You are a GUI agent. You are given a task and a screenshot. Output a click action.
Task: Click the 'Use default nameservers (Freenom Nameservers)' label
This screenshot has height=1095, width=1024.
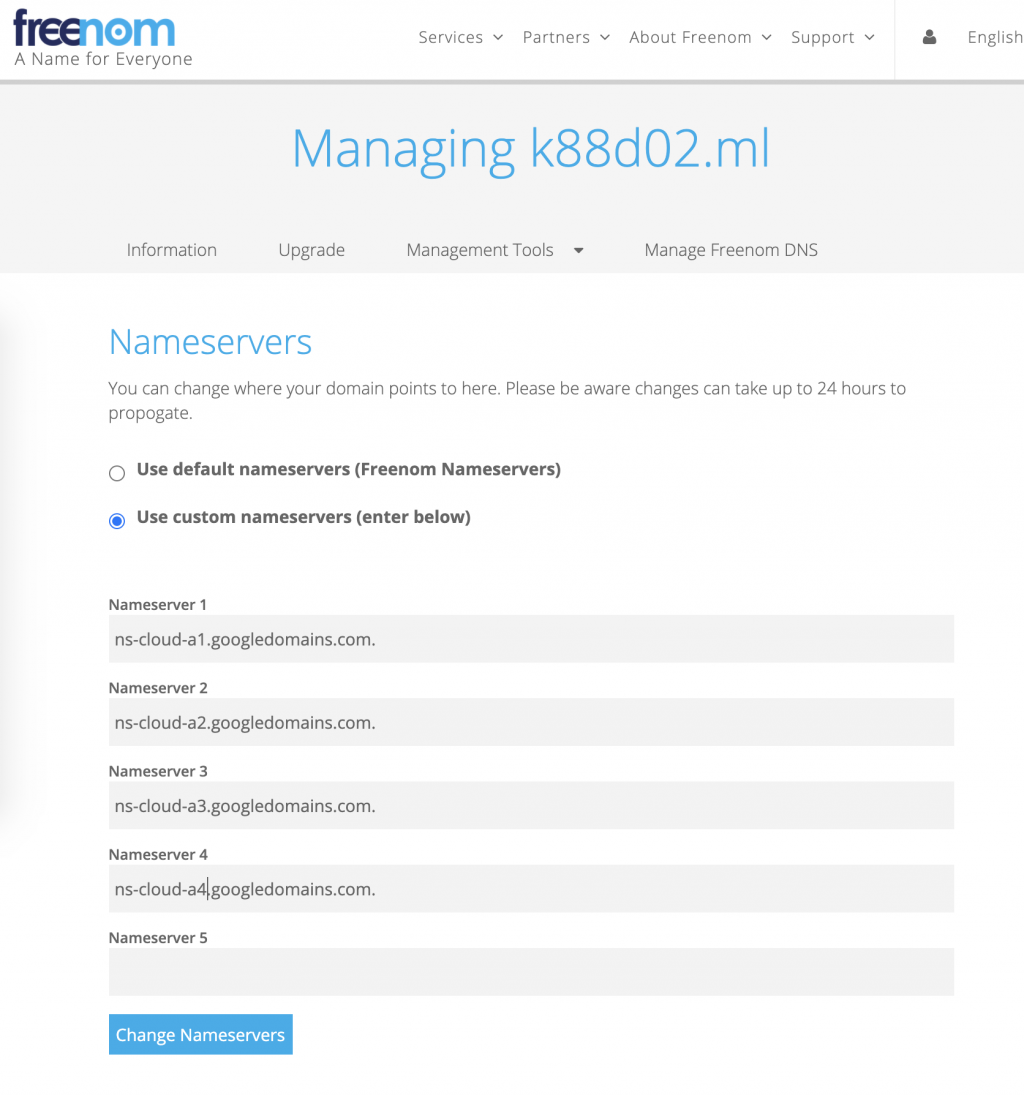(x=349, y=469)
